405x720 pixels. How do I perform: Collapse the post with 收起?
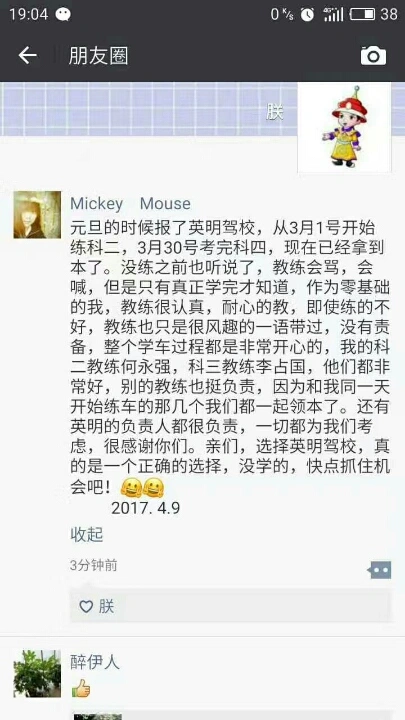[86, 535]
